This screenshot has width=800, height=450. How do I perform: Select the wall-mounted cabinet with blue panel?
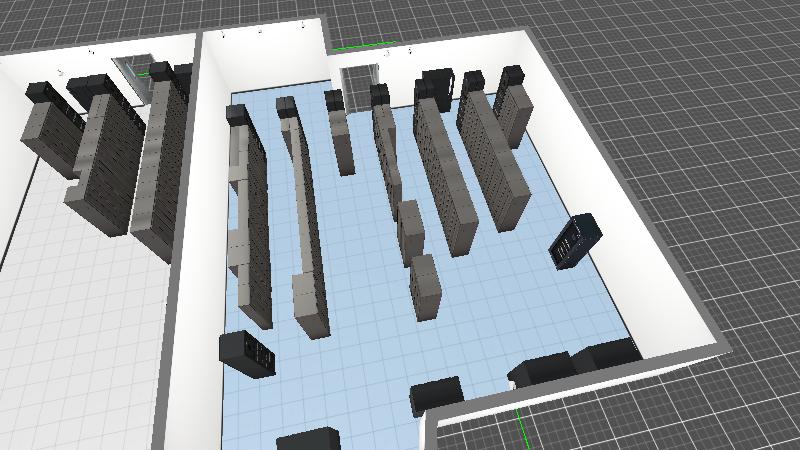click(x=574, y=240)
